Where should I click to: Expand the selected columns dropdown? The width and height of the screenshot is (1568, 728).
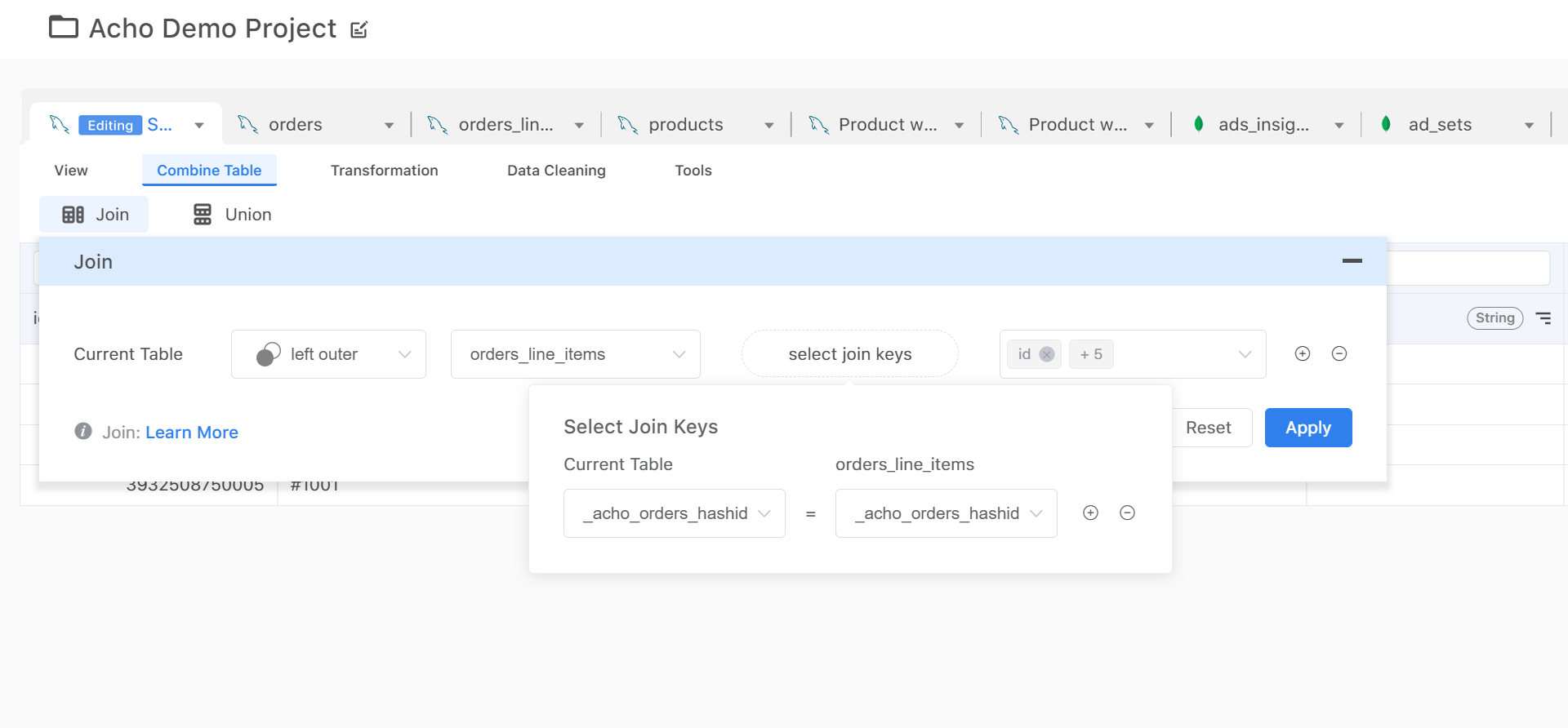pos(1245,354)
